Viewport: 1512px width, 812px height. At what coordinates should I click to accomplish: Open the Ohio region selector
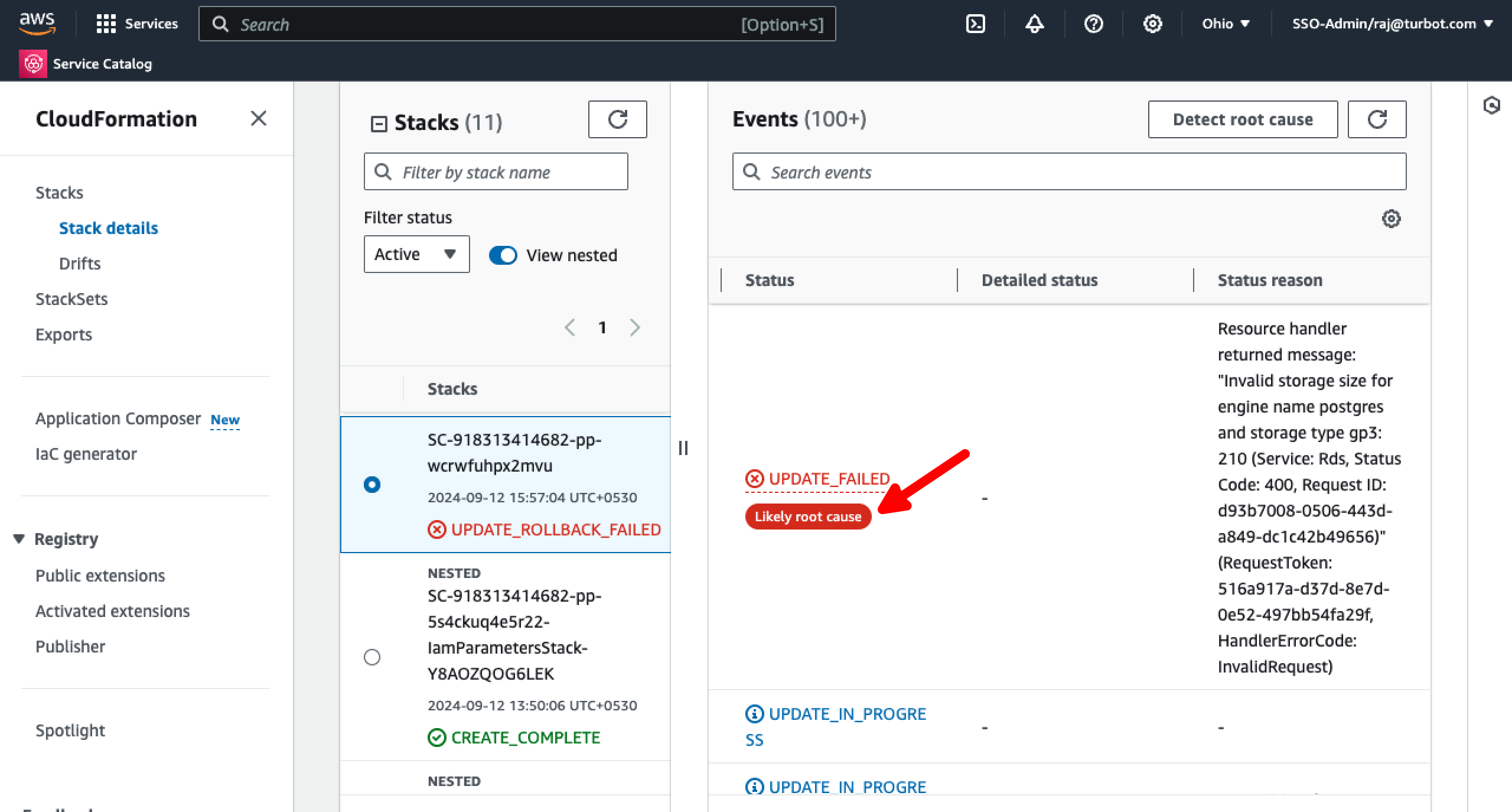(x=1224, y=24)
